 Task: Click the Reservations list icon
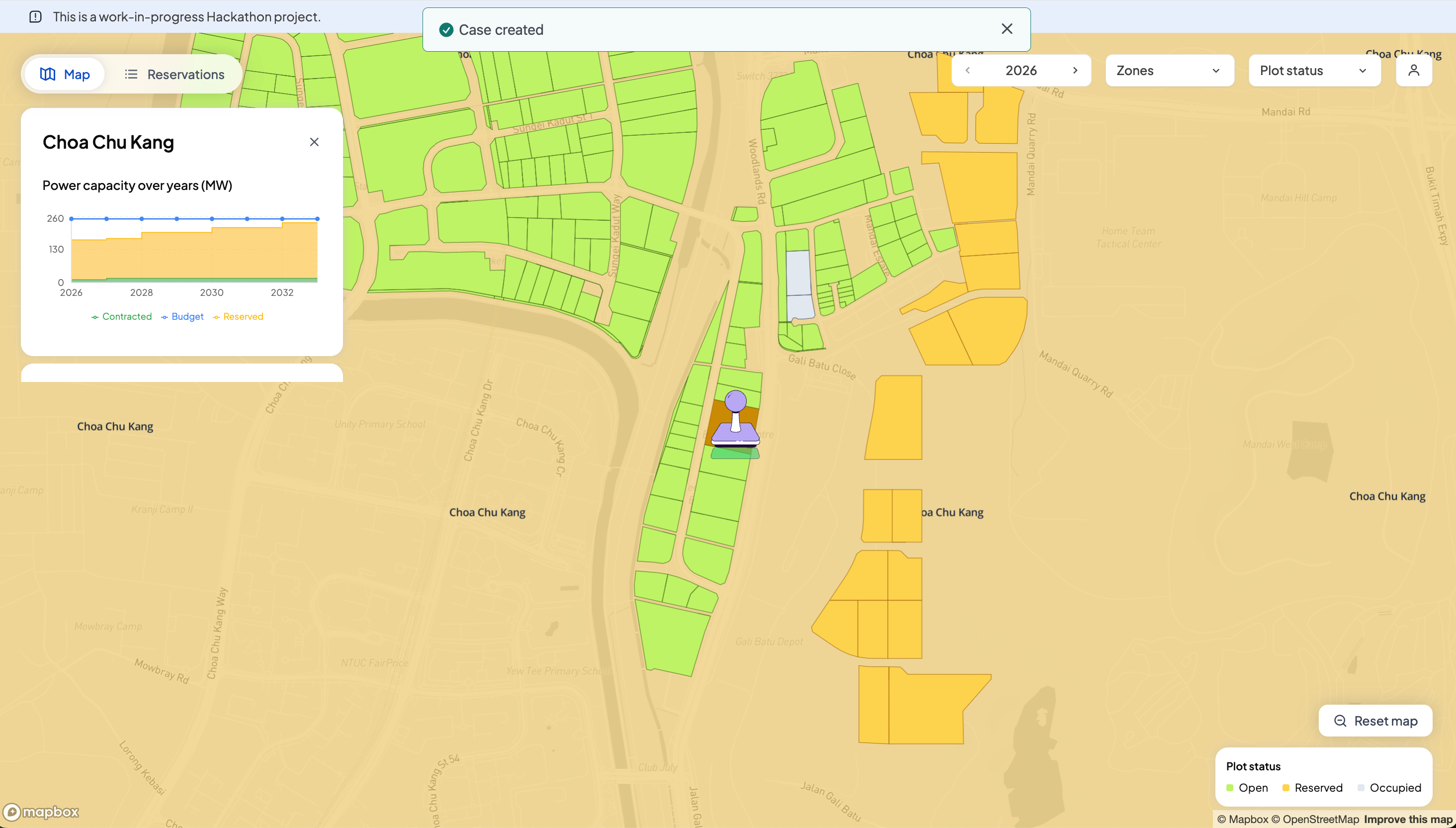point(131,74)
